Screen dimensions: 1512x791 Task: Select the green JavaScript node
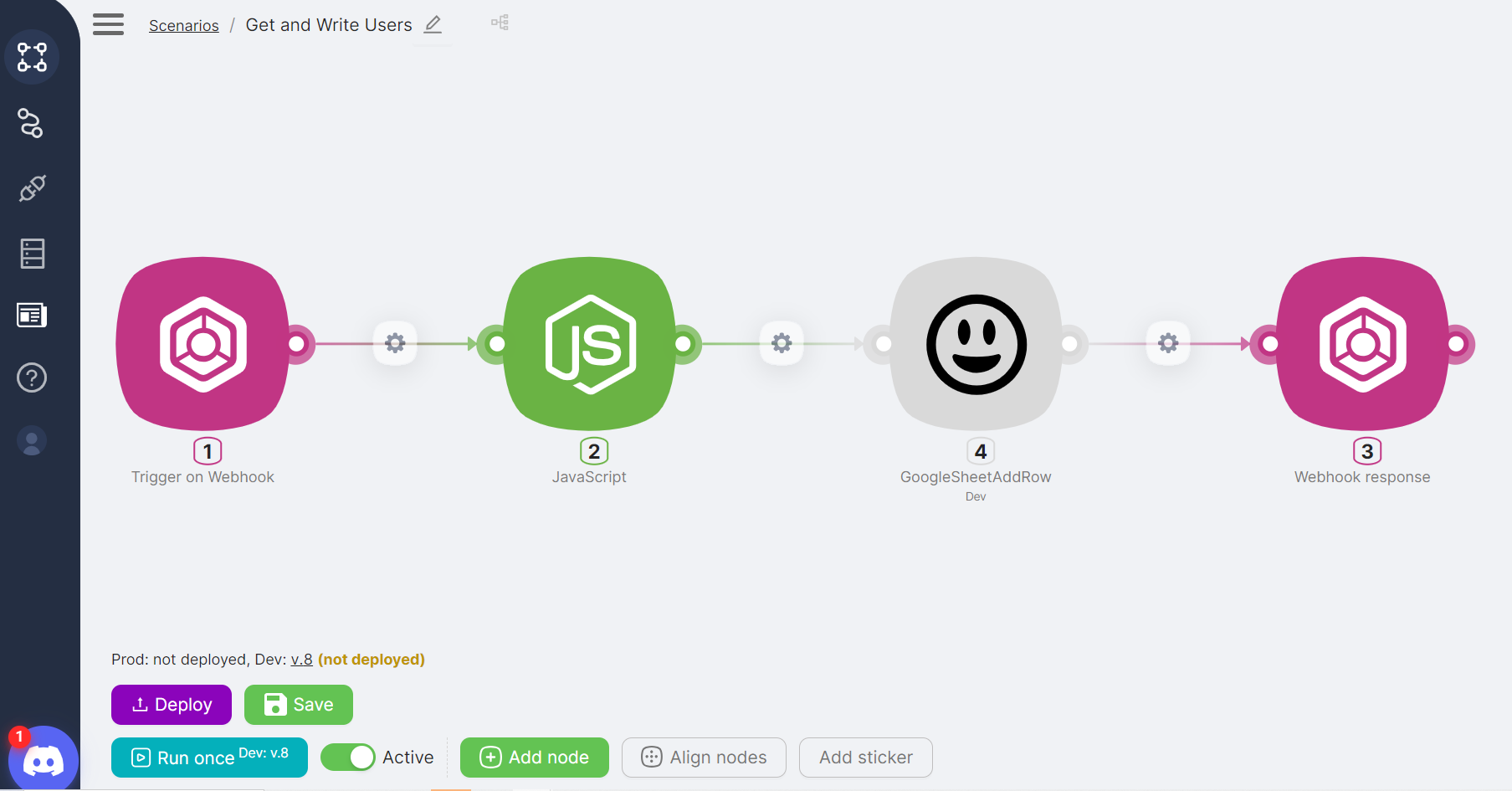coord(589,343)
